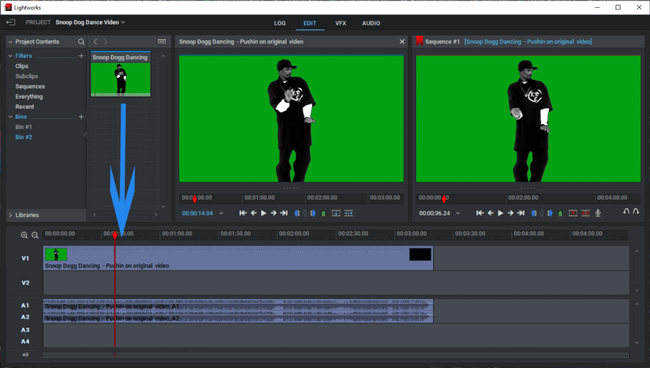Expand the Libraries section
This screenshot has width=650, height=368.
10,215
